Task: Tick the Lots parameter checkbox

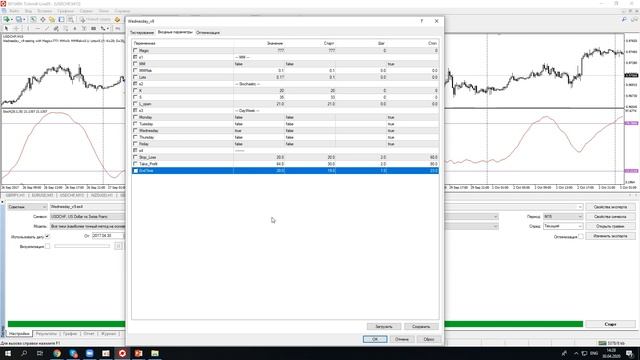Action: pos(135,77)
